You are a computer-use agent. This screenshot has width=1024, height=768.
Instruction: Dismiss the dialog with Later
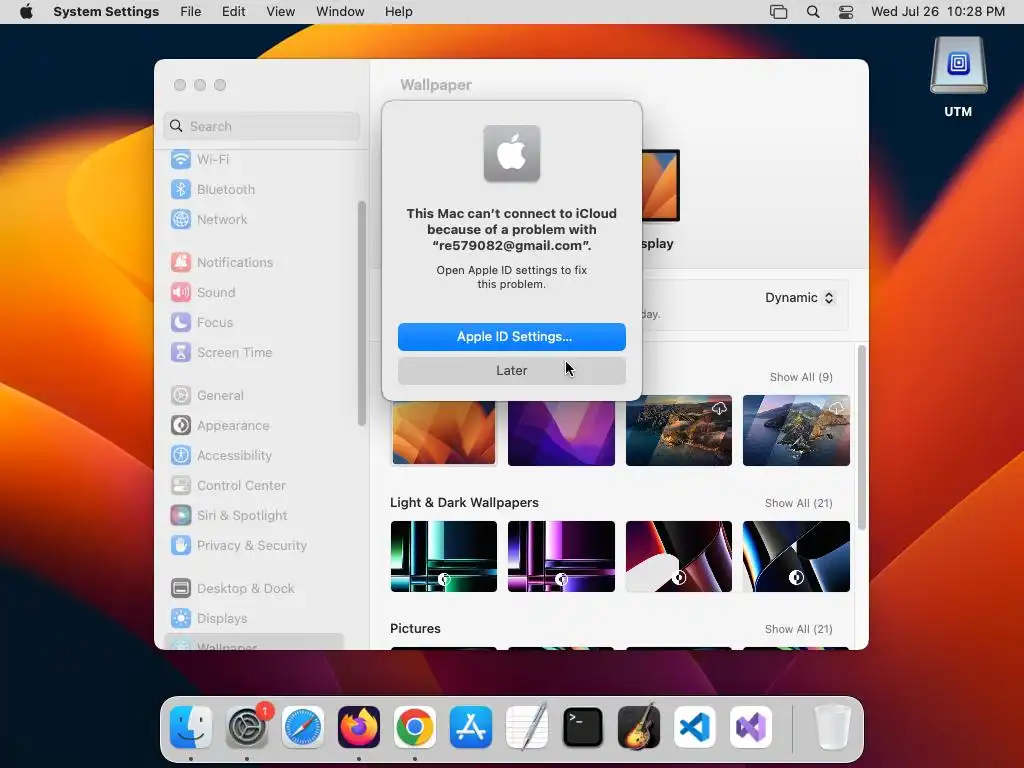pos(512,371)
